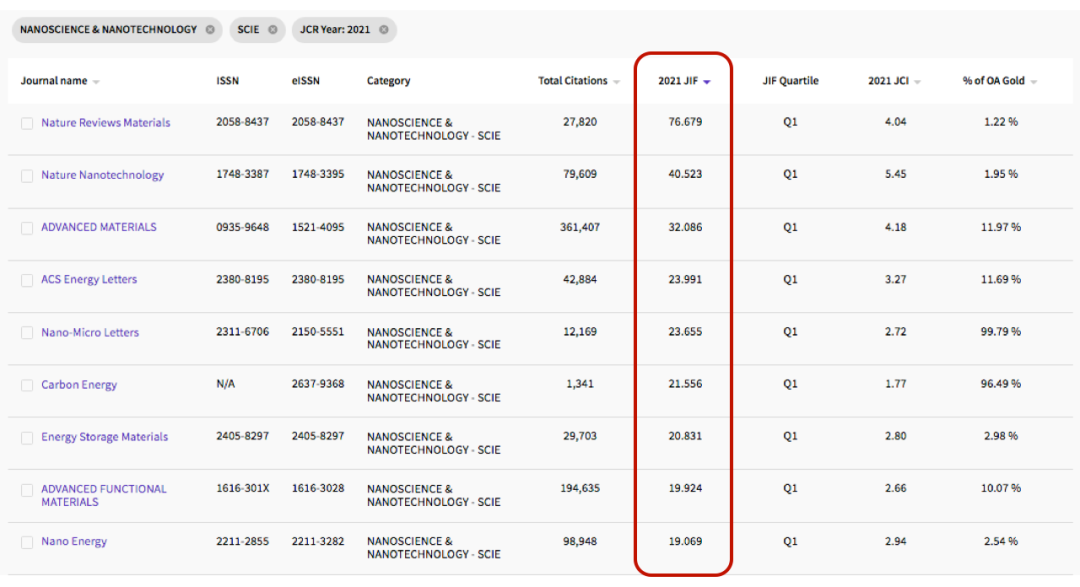
Task: Click the JIF value 23.655
Action: pos(685,331)
